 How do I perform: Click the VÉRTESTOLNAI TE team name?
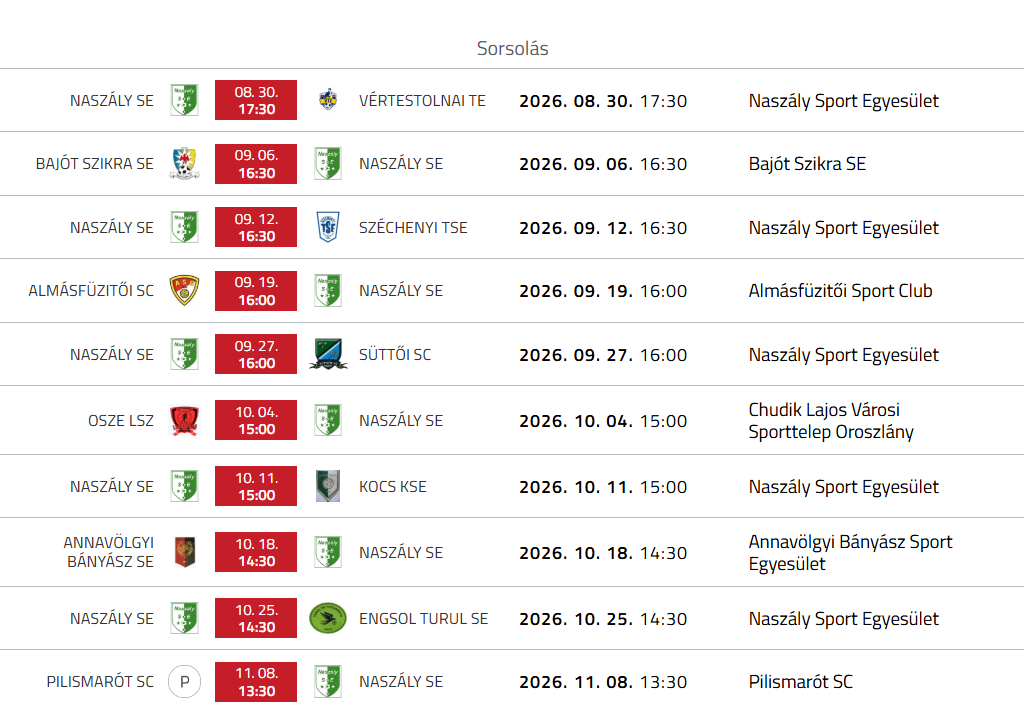[x=422, y=101]
